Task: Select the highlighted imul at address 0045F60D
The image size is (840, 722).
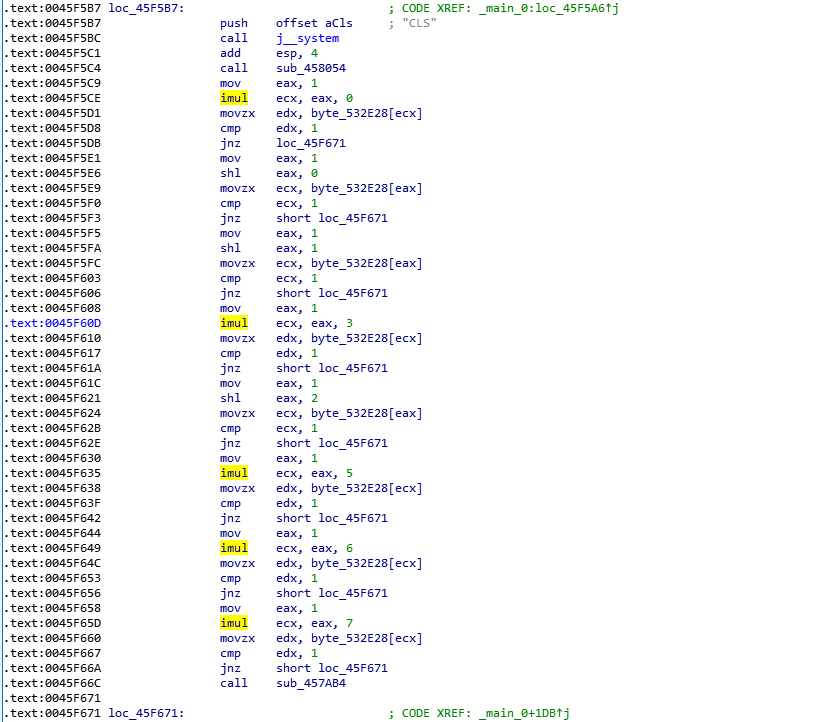Action: 233,323
